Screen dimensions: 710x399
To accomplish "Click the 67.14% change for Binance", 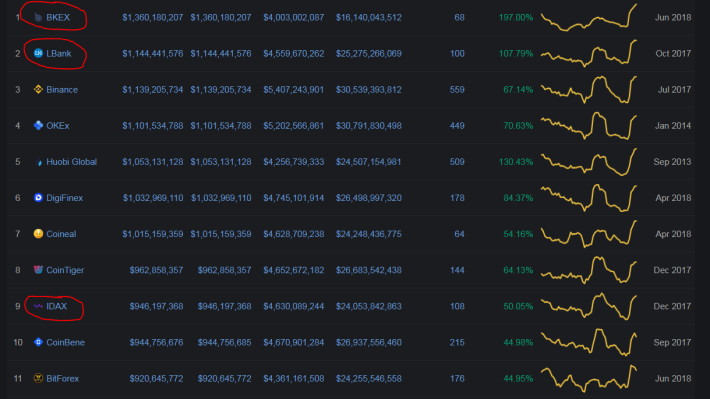I will [518, 90].
